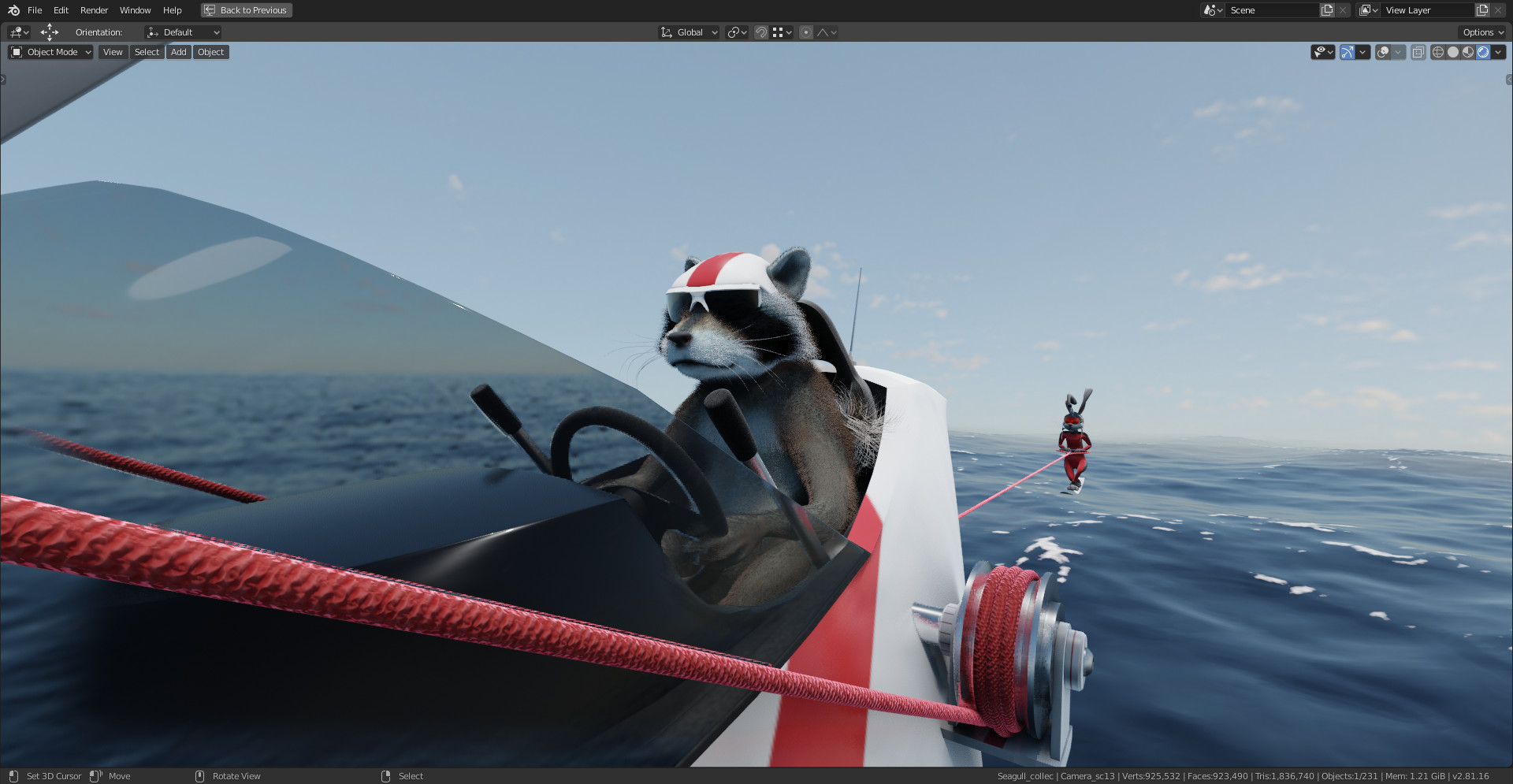Open the Render menu
This screenshot has width=1513, height=784.
94,10
